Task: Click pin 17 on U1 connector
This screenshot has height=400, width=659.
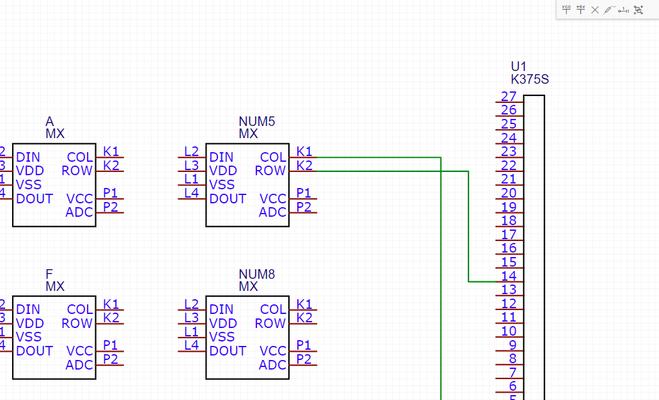Action: [x=509, y=236]
